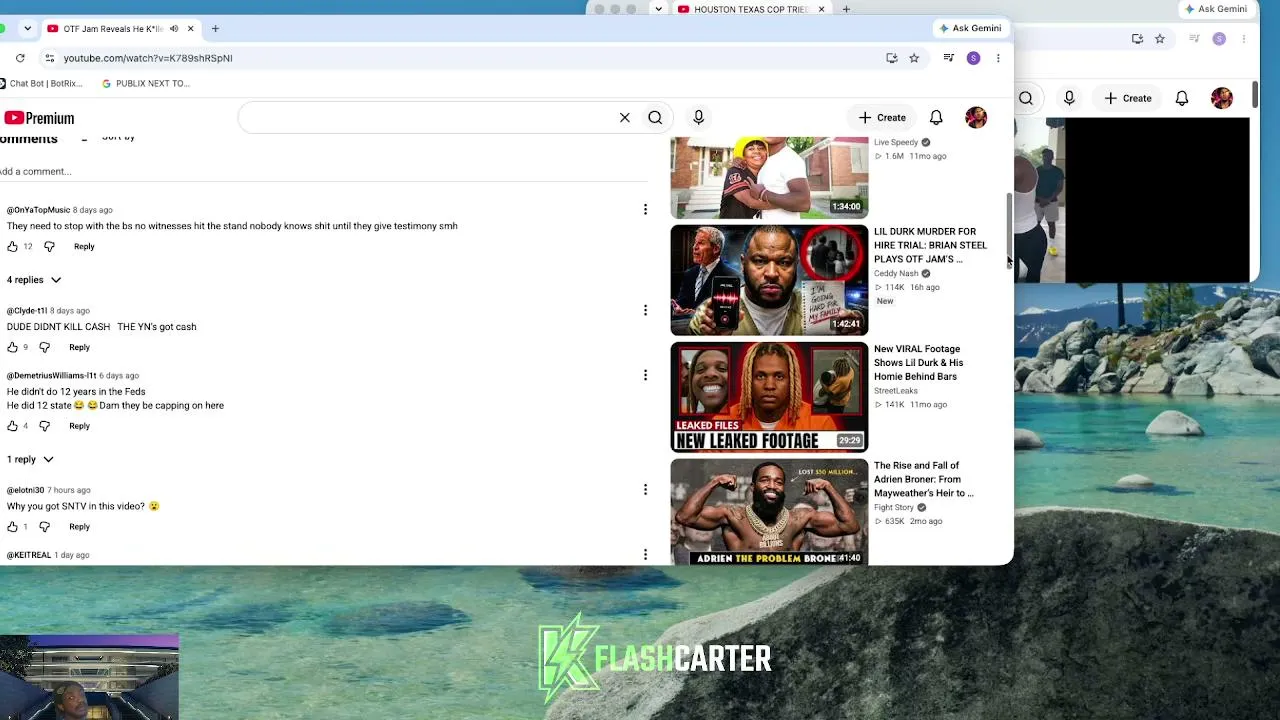Image resolution: width=1280 pixels, height=720 pixels.
Task: Open the account avatar menu in the front window
Action: coord(976,118)
